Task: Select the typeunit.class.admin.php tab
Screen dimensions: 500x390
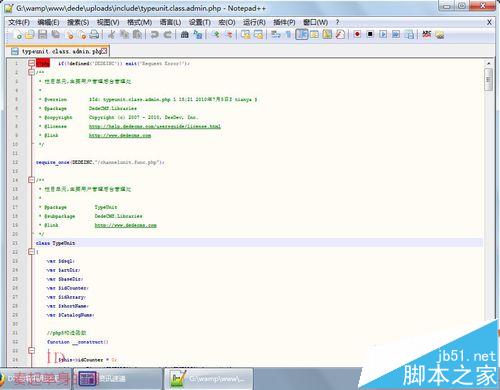Action: point(58,51)
